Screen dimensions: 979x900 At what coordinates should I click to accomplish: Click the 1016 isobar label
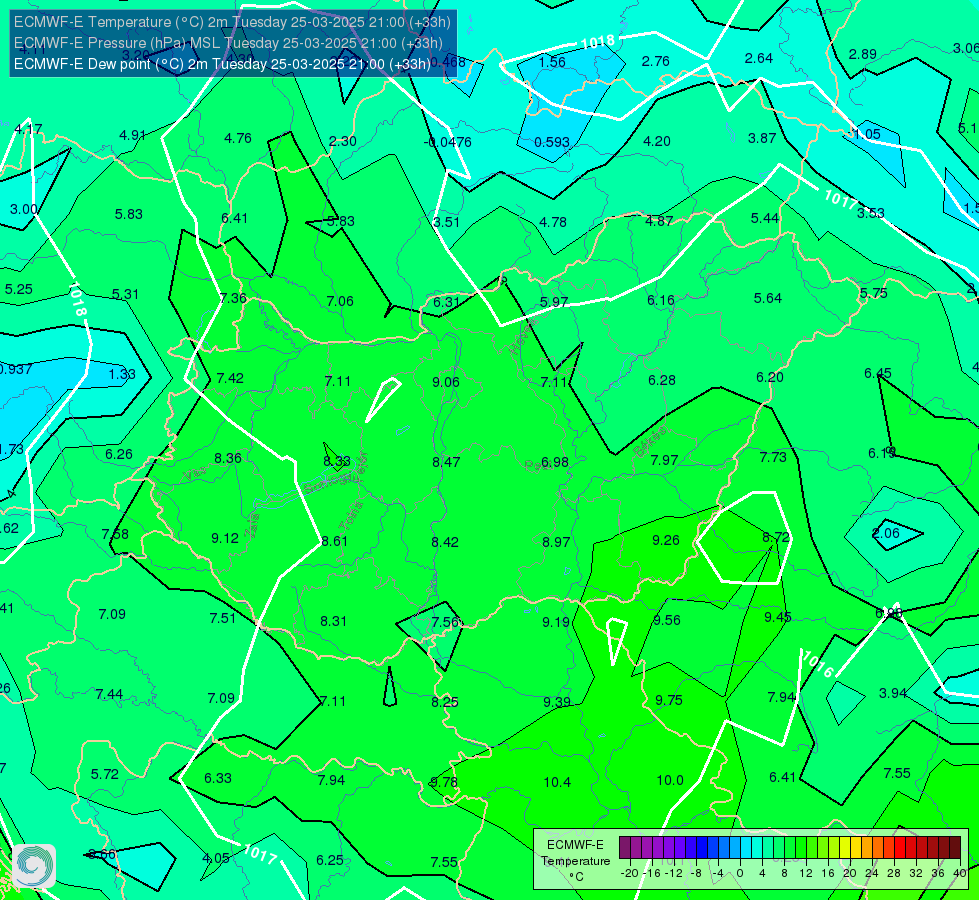point(817,664)
